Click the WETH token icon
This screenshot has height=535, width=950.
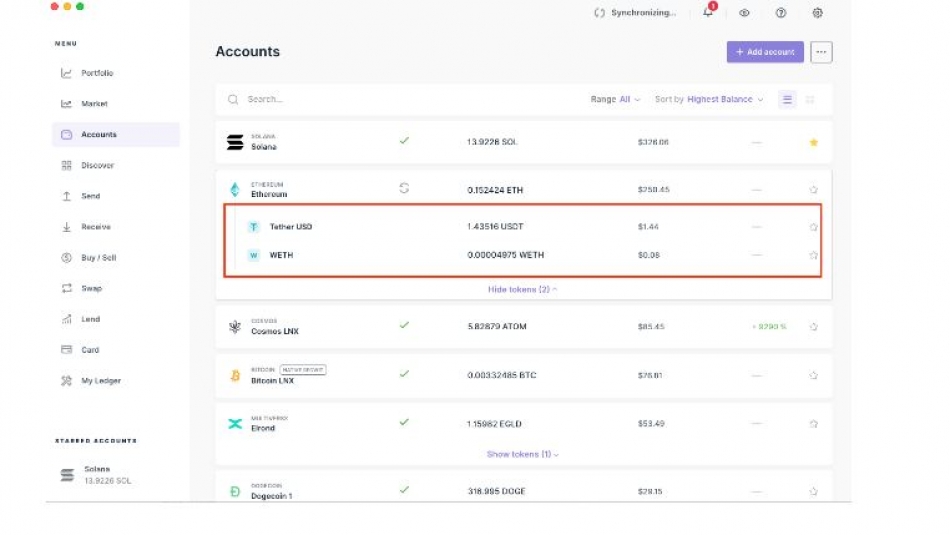pos(254,255)
